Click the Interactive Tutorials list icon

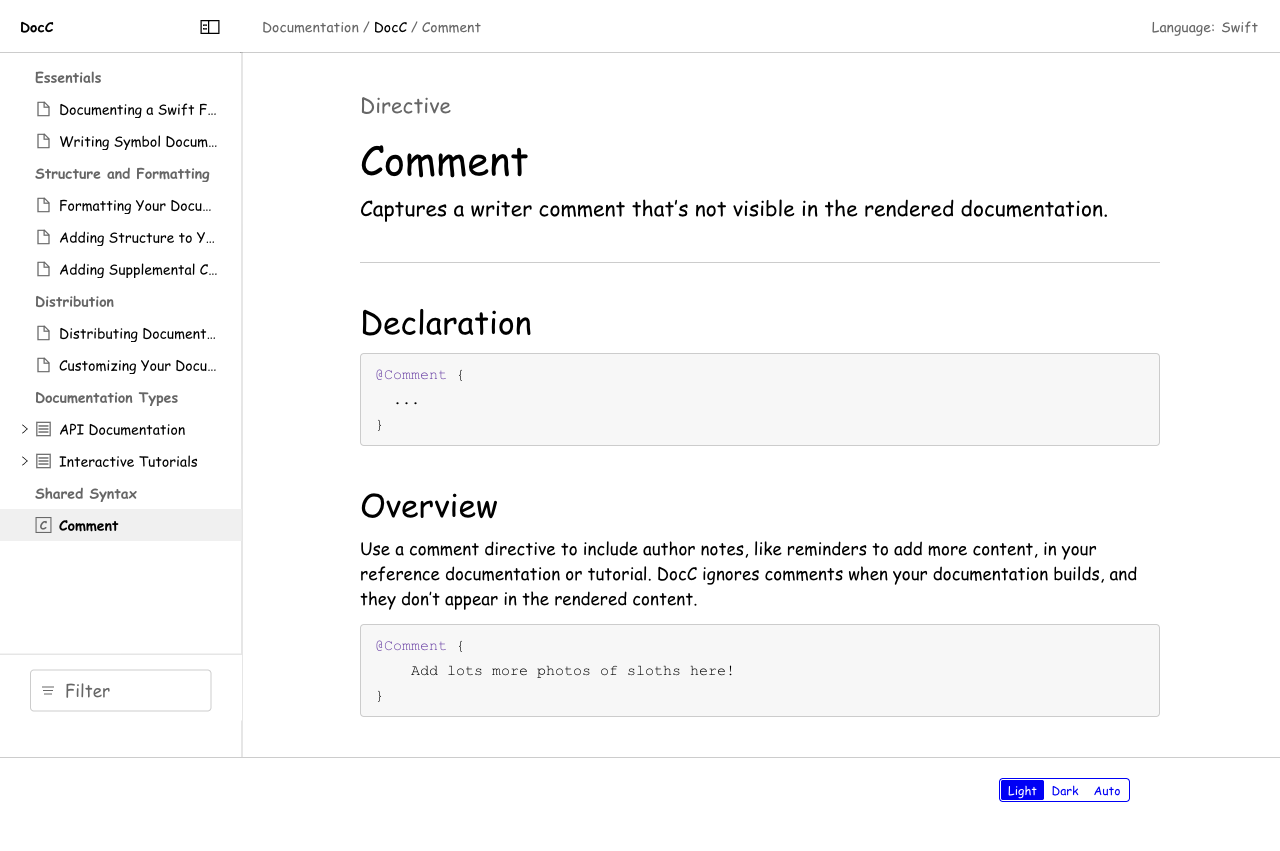[43, 461]
